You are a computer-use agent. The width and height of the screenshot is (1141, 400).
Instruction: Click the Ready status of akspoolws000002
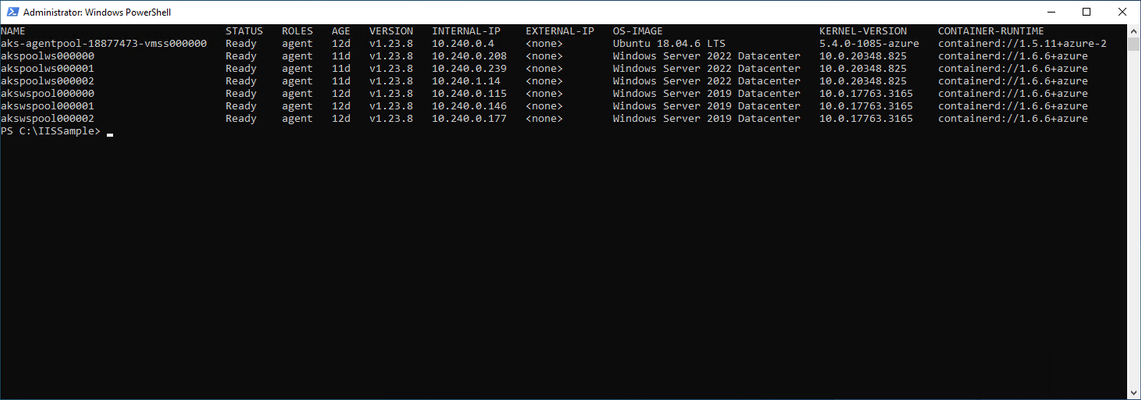(241, 81)
